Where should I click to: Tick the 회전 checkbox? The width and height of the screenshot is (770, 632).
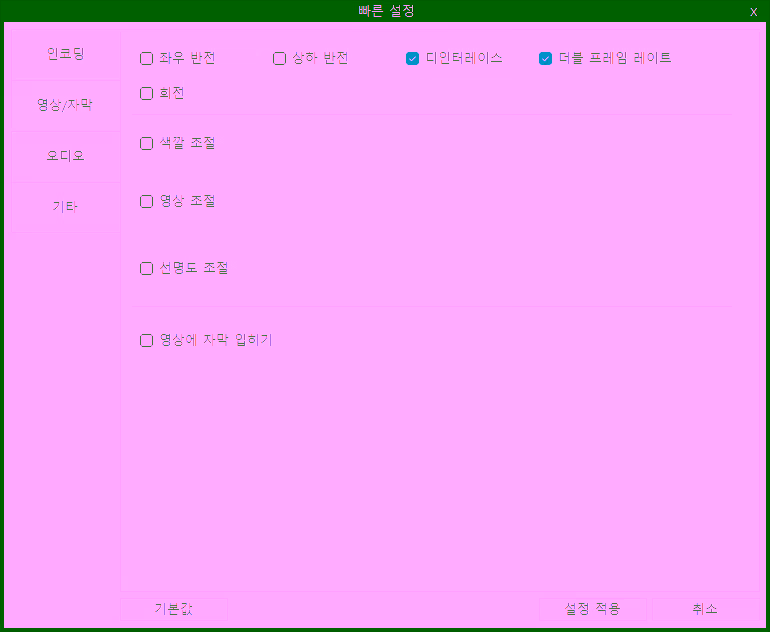(x=146, y=93)
